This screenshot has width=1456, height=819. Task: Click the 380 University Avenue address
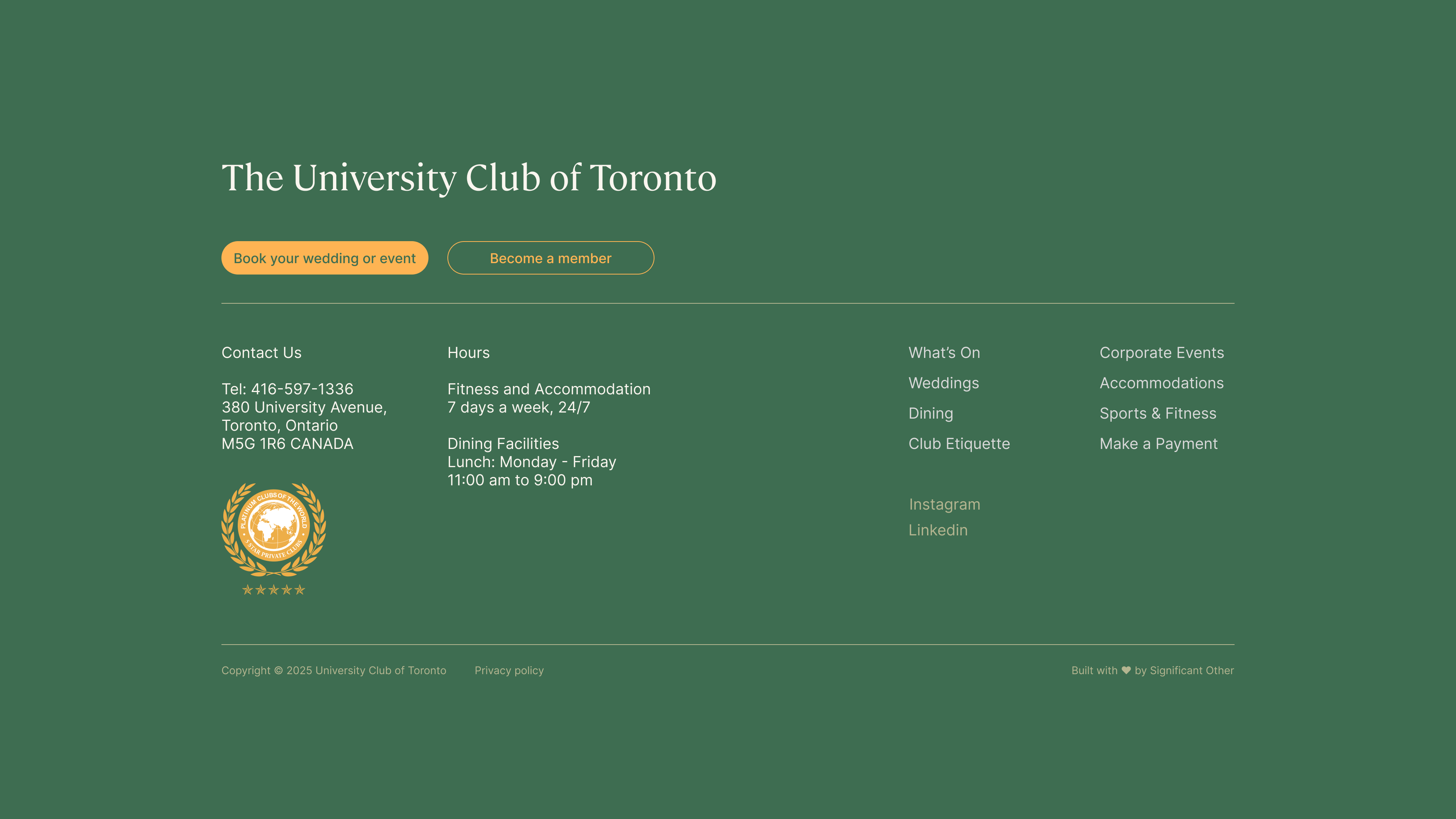pyautogui.click(x=303, y=408)
